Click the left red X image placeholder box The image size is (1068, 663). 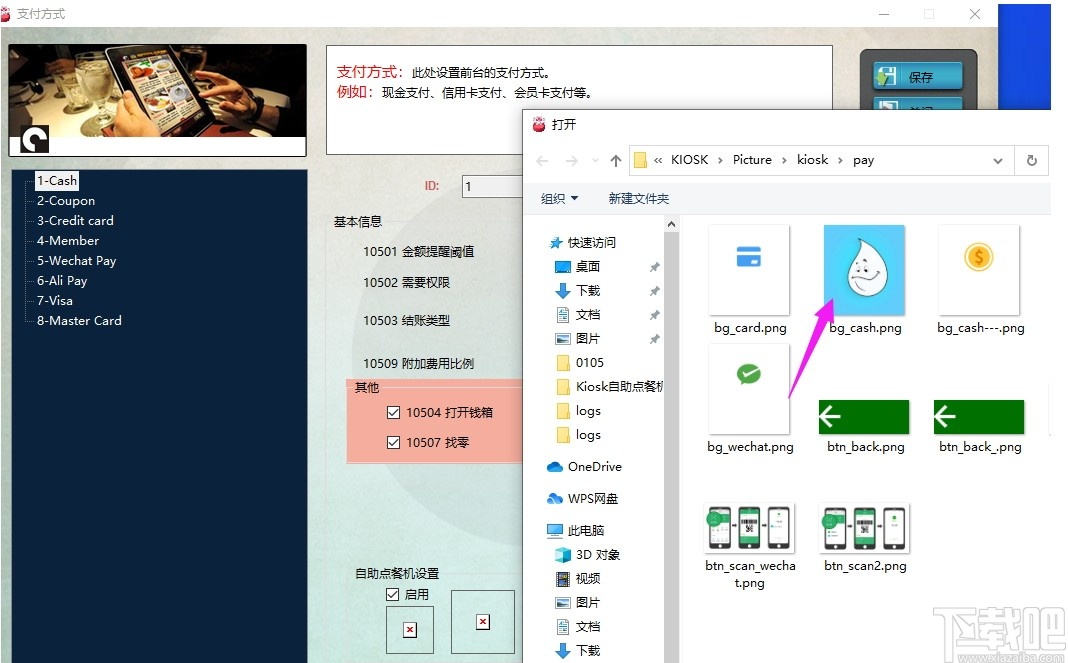pos(410,629)
